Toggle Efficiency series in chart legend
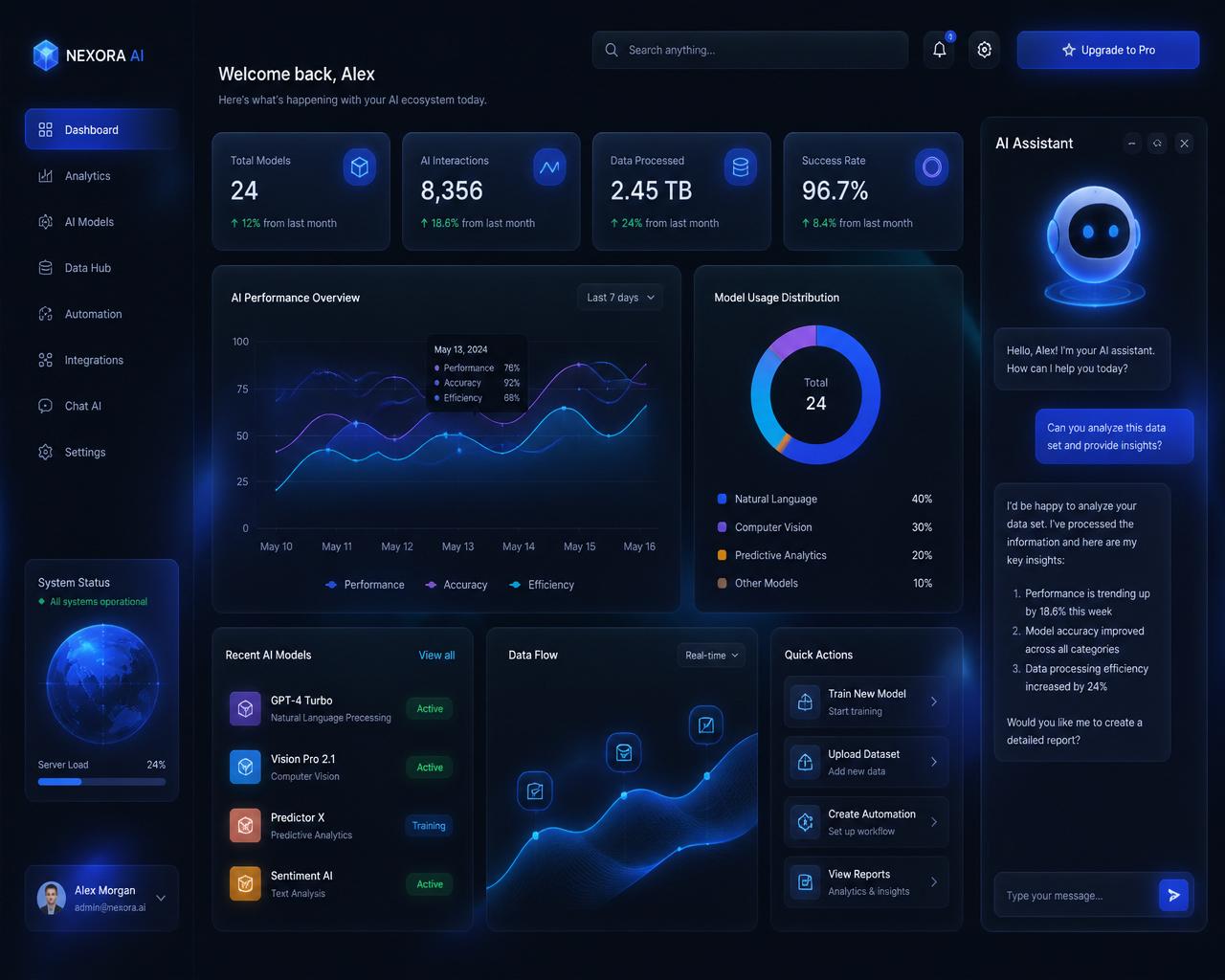 (542, 585)
